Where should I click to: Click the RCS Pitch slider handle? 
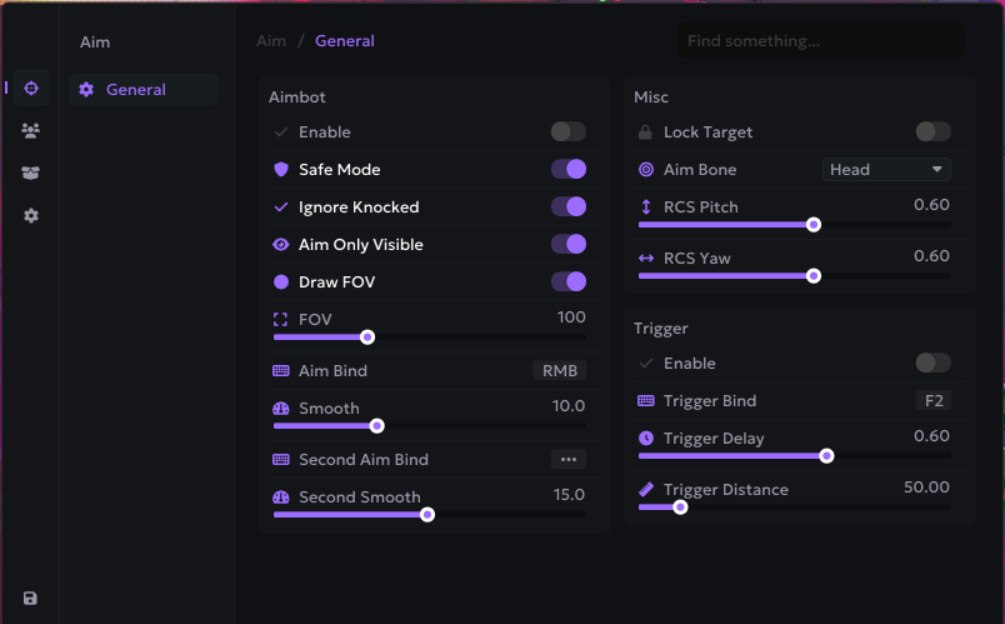tap(813, 225)
